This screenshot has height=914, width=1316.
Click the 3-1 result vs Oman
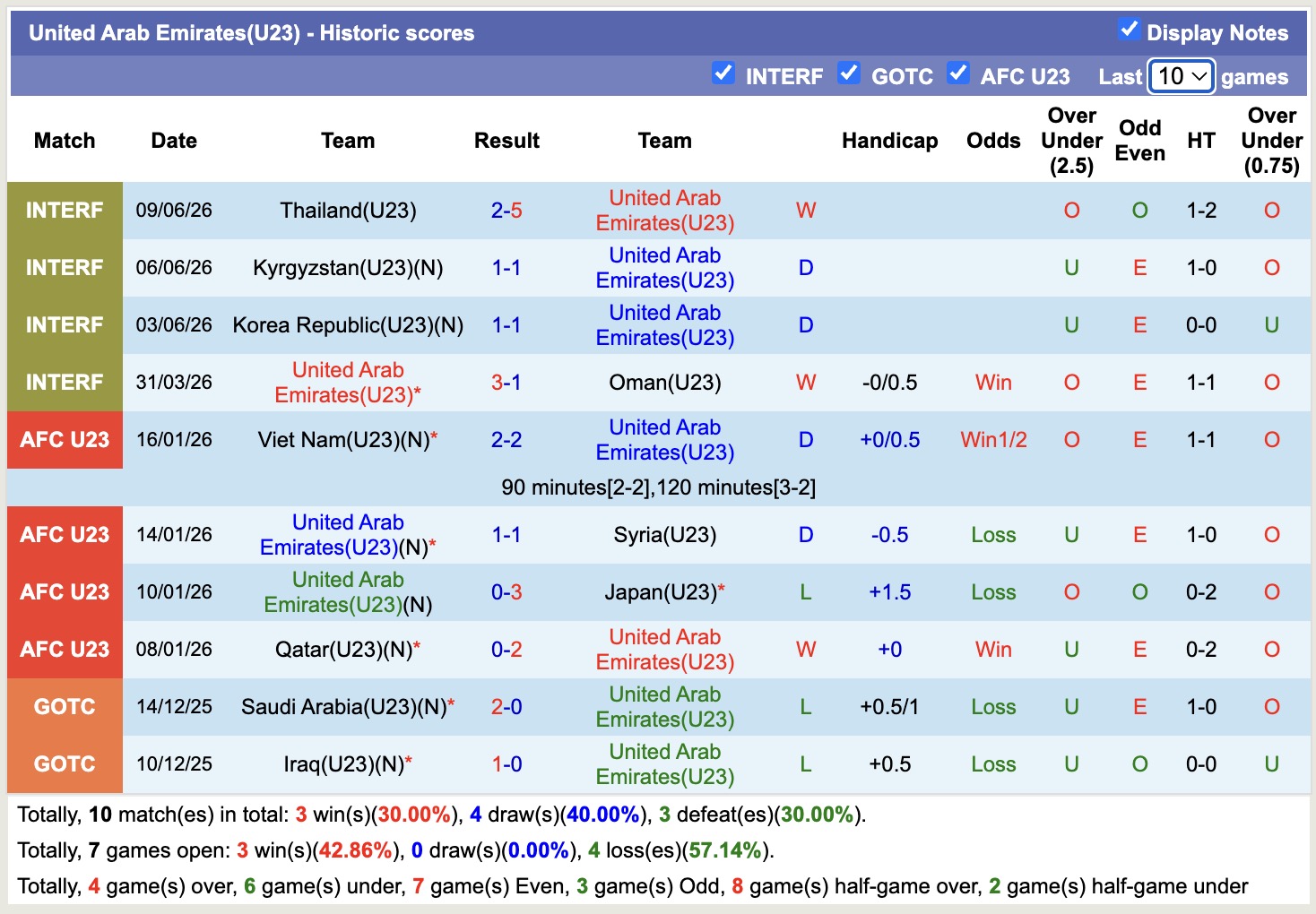[x=506, y=383]
